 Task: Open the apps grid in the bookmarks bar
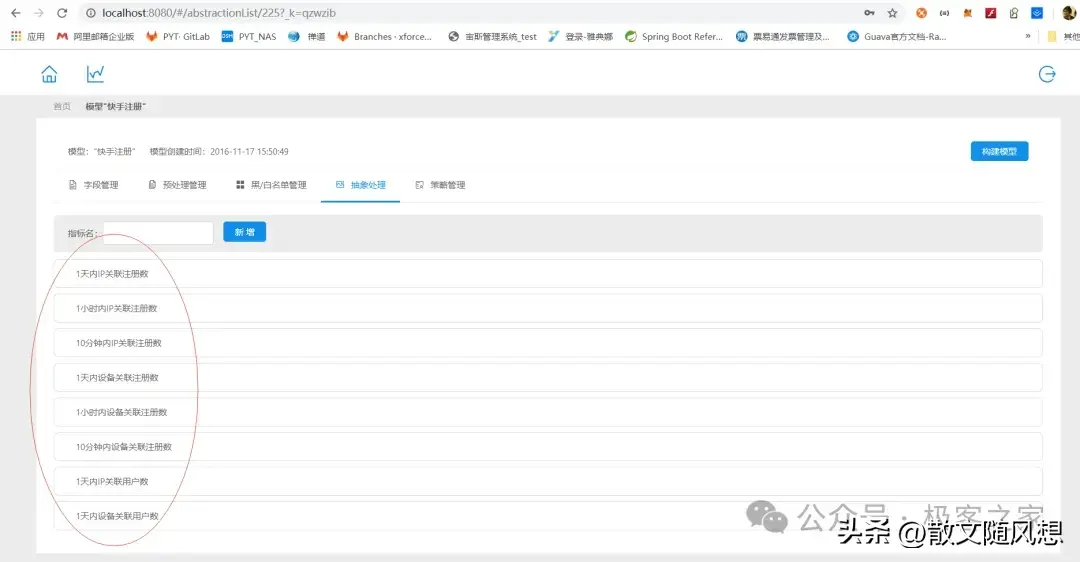pos(16,36)
